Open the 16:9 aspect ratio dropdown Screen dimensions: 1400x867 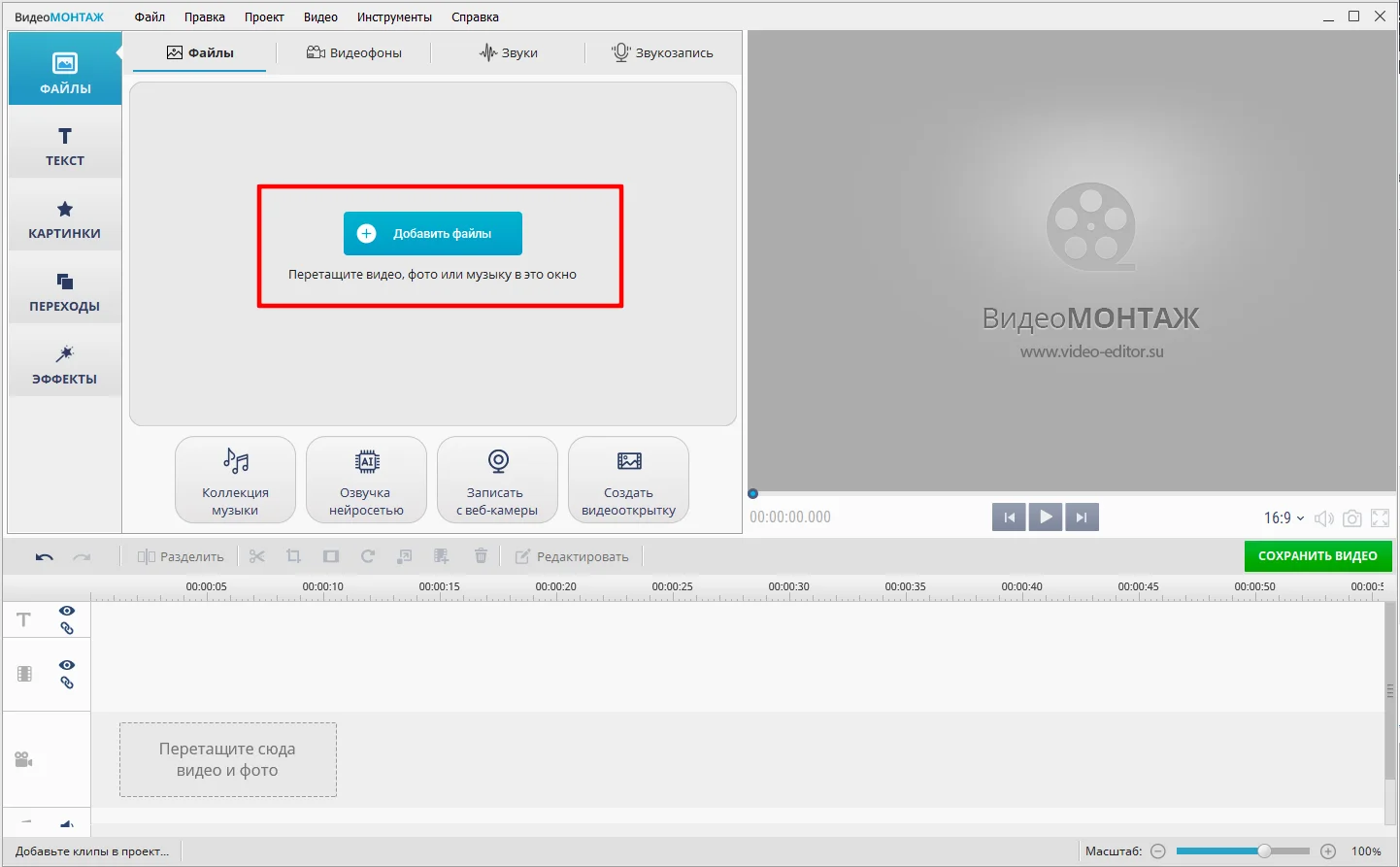point(1283,518)
